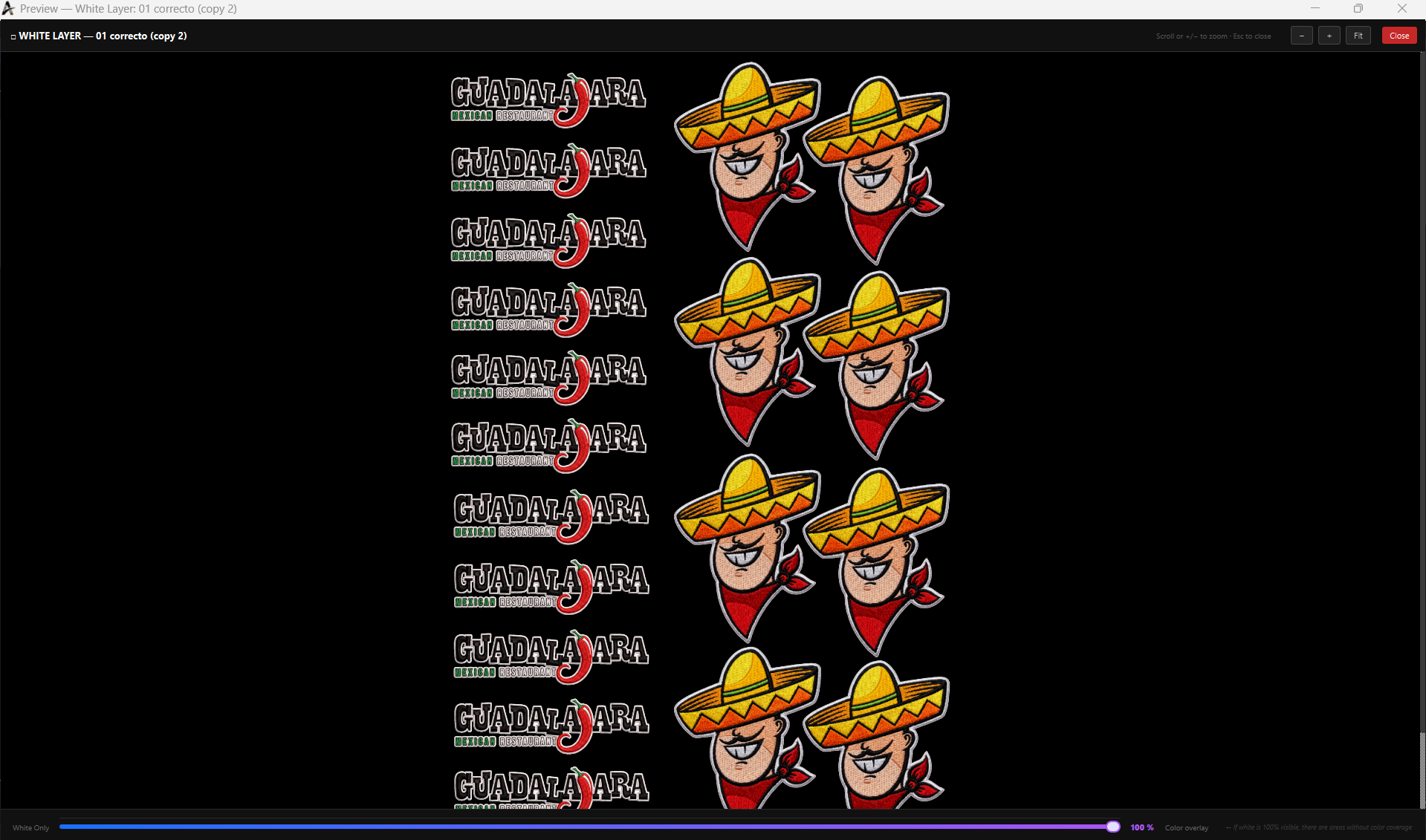
Task: Click the small square icon before WHITE LAYER
Action: point(13,36)
